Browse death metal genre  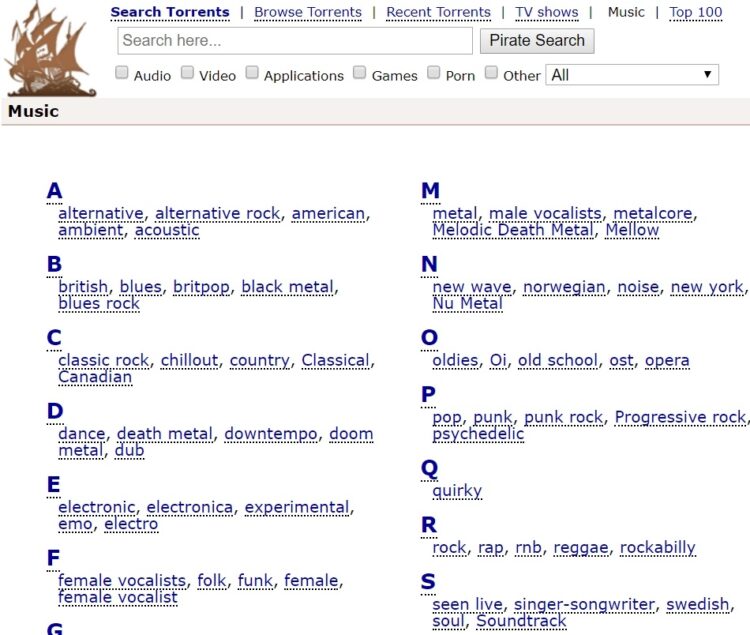tap(165, 434)
